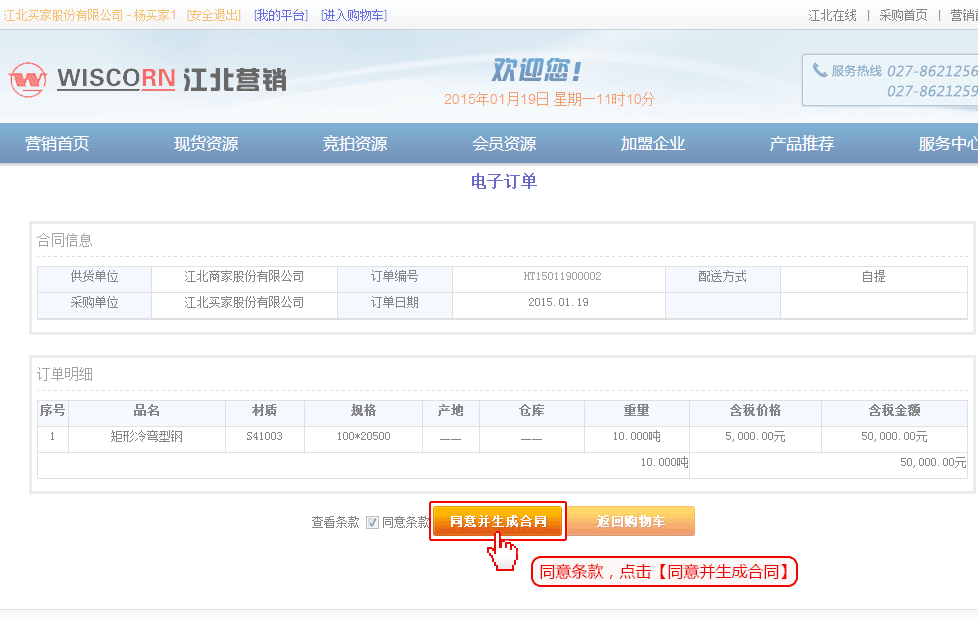
Task: Go to 采购首页 top link
Action: pos(903,15)
